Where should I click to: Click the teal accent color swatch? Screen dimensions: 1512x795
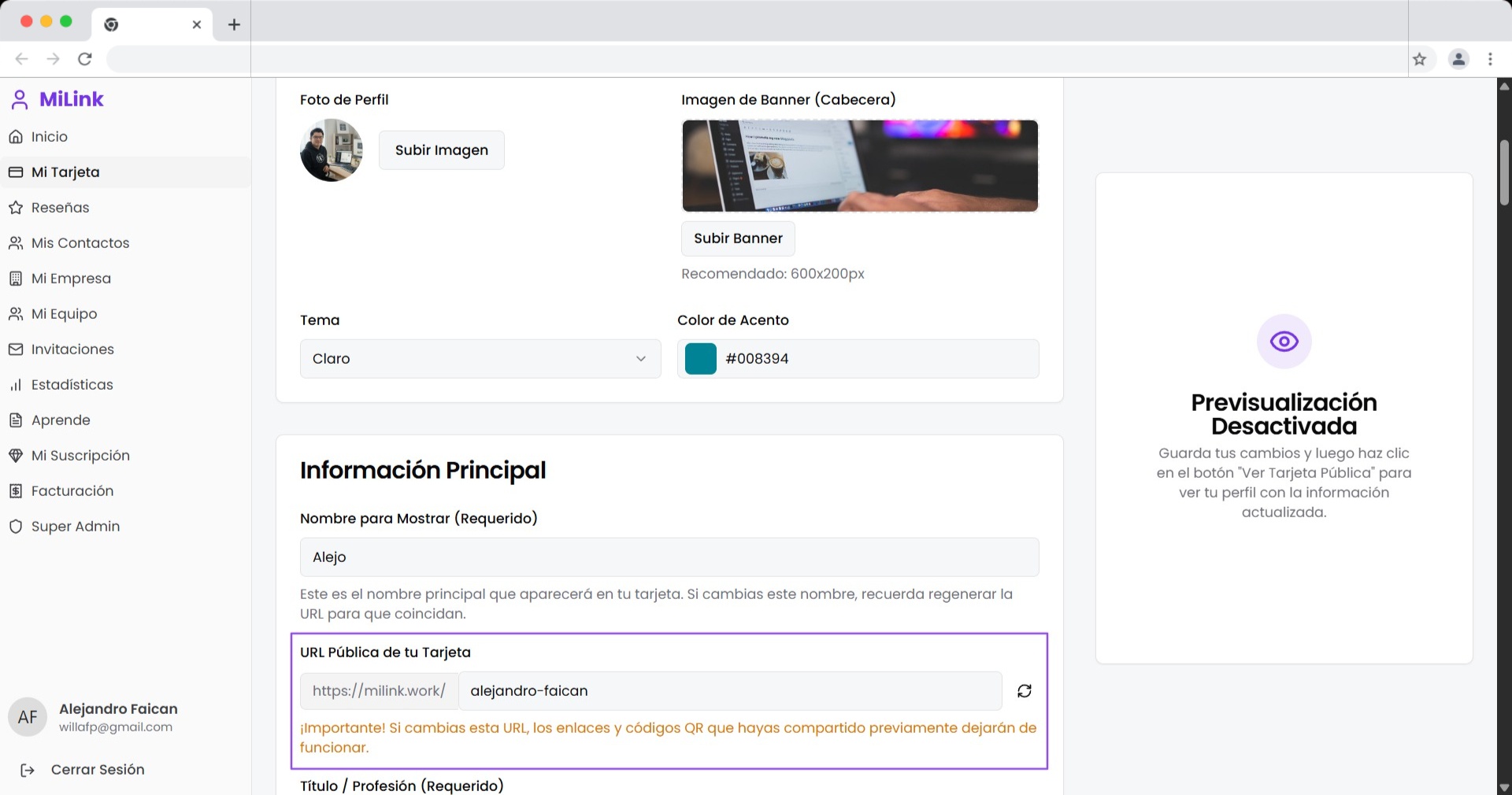[x=700, y=359]
